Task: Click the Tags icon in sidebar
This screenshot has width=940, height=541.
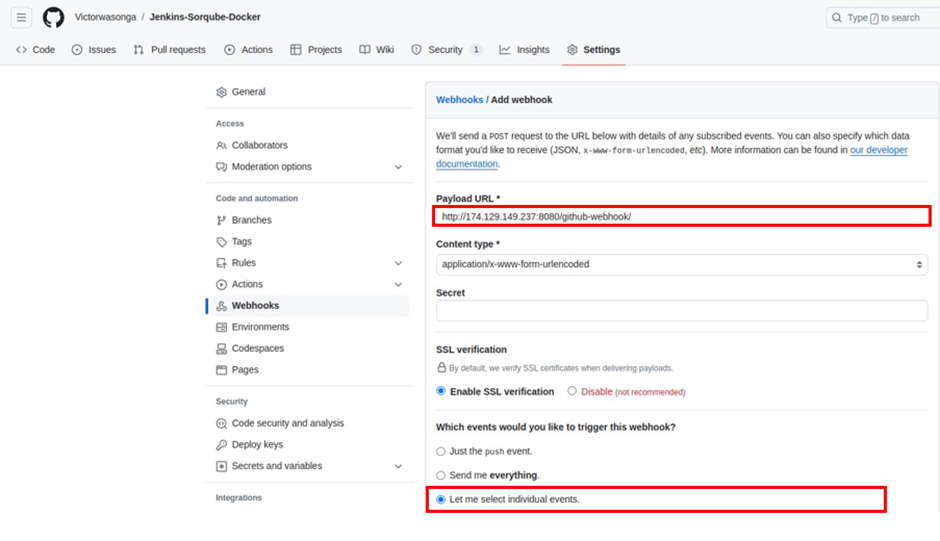Action: click(x=221, y=242)
